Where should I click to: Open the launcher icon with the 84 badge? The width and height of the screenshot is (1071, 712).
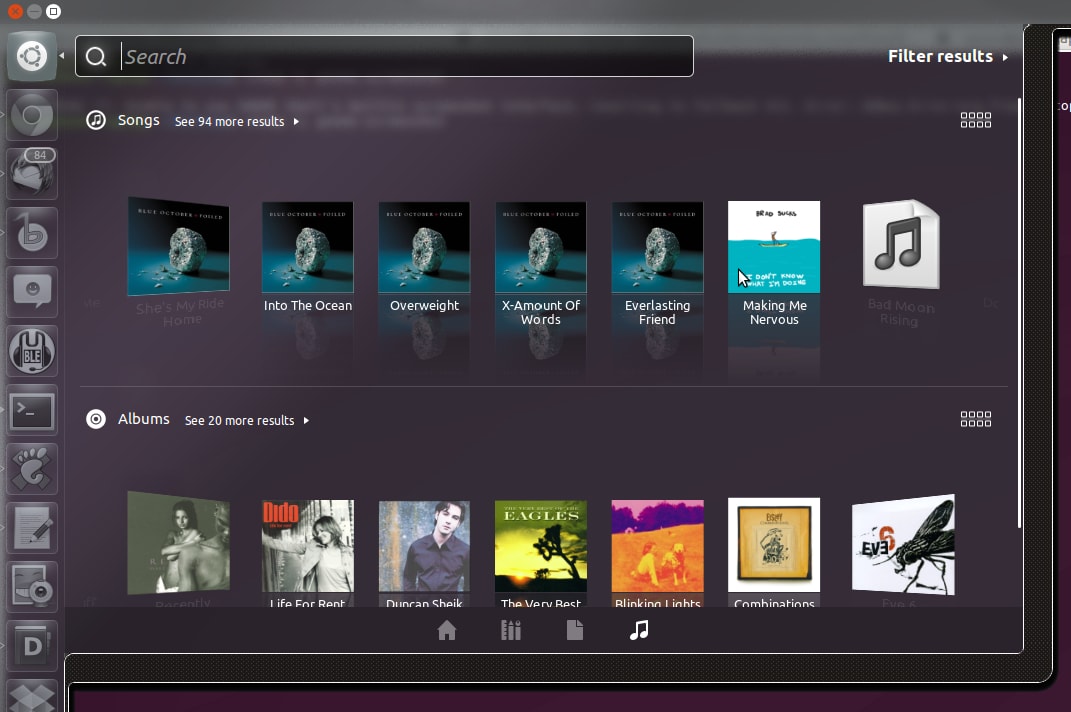tap(31, 174)
